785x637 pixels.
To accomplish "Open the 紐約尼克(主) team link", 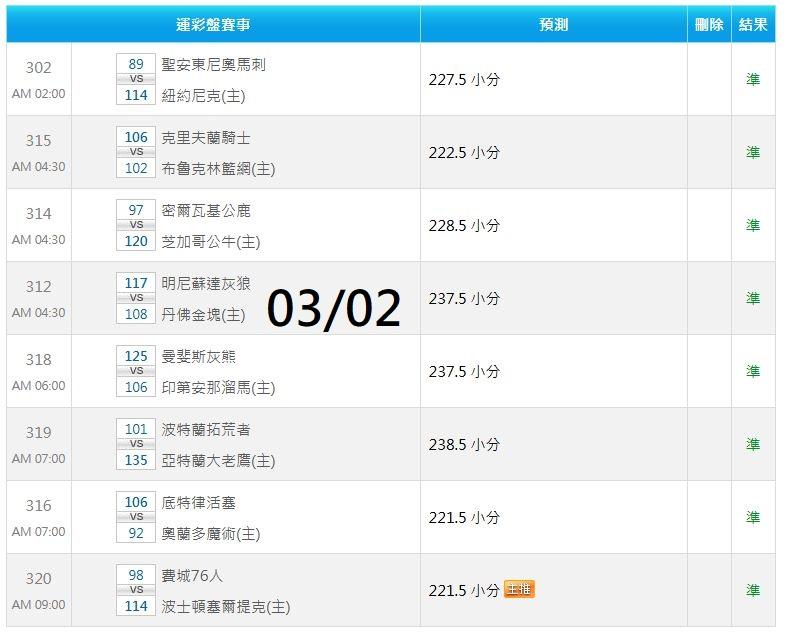I will [x=203, y=96].
